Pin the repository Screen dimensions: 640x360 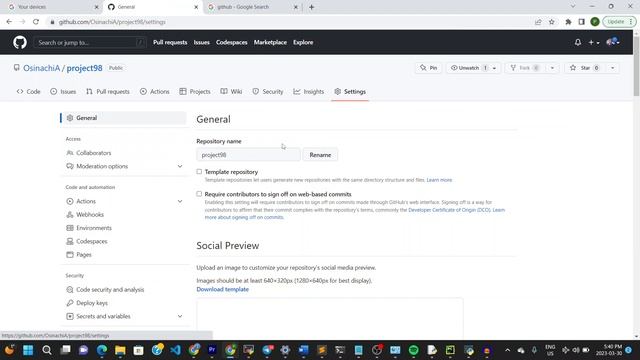(429, 68)
